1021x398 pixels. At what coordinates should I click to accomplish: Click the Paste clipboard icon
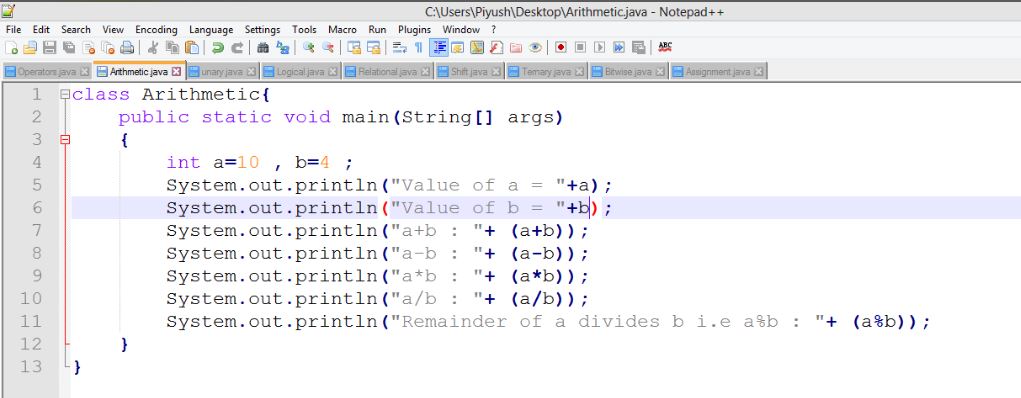[x=192, y=48]
